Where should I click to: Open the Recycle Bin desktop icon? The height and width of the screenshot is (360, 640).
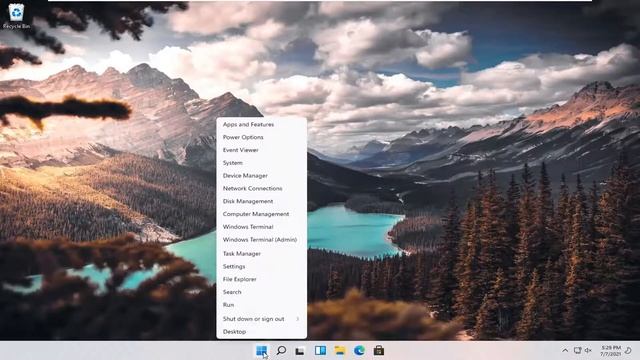[16, 16]
